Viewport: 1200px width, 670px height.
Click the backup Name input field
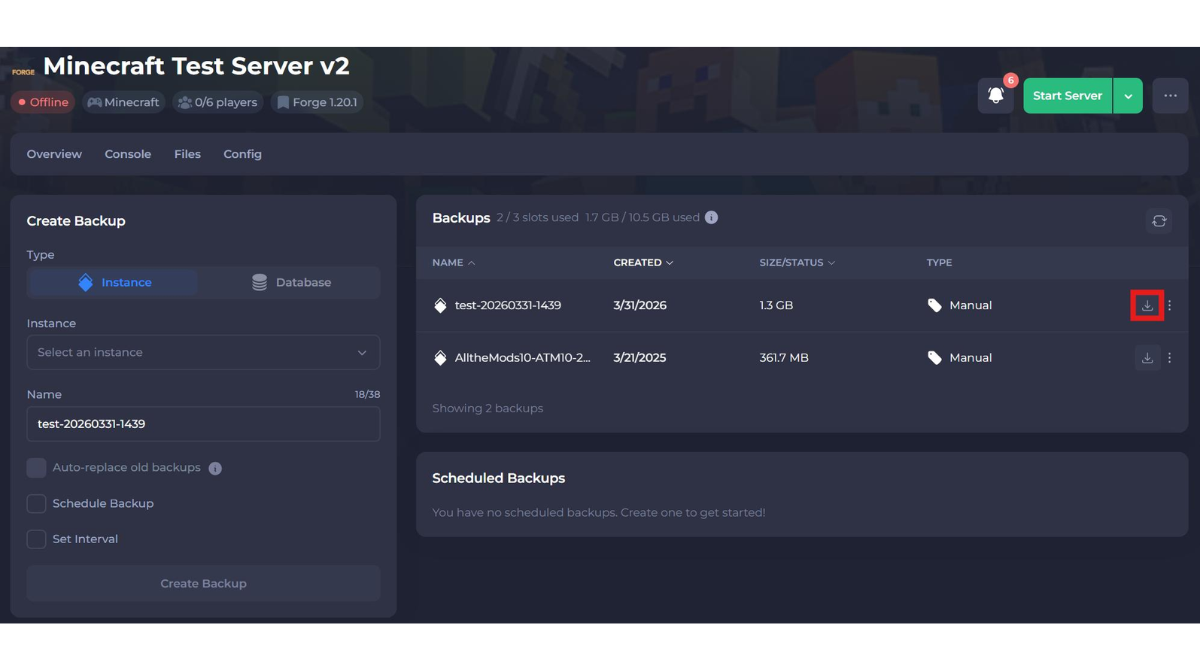click(203, 424)
